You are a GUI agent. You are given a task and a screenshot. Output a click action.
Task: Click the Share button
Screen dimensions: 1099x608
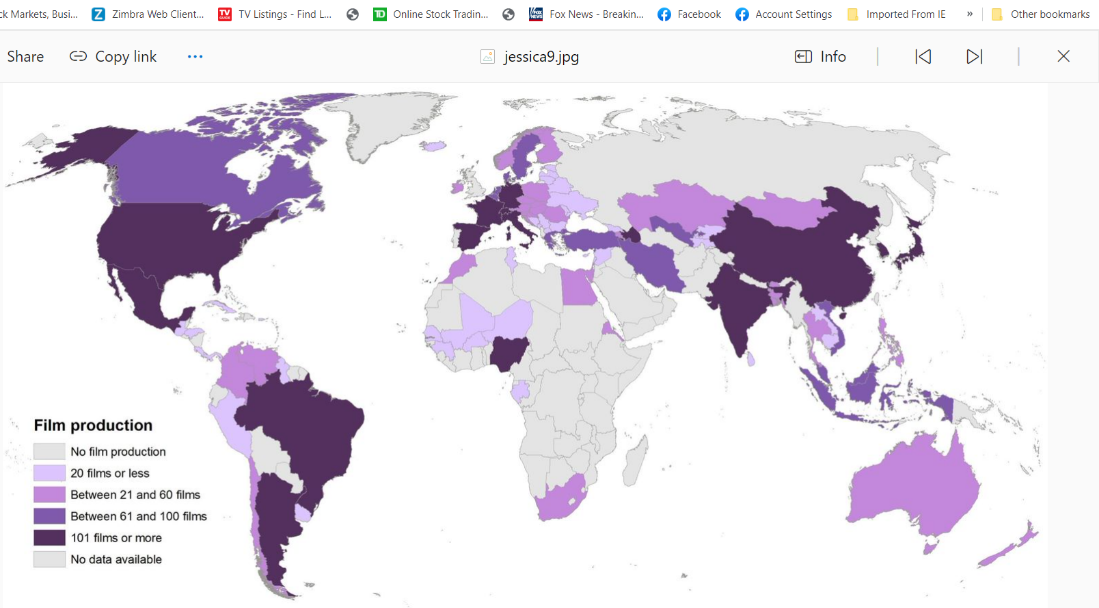25,57
